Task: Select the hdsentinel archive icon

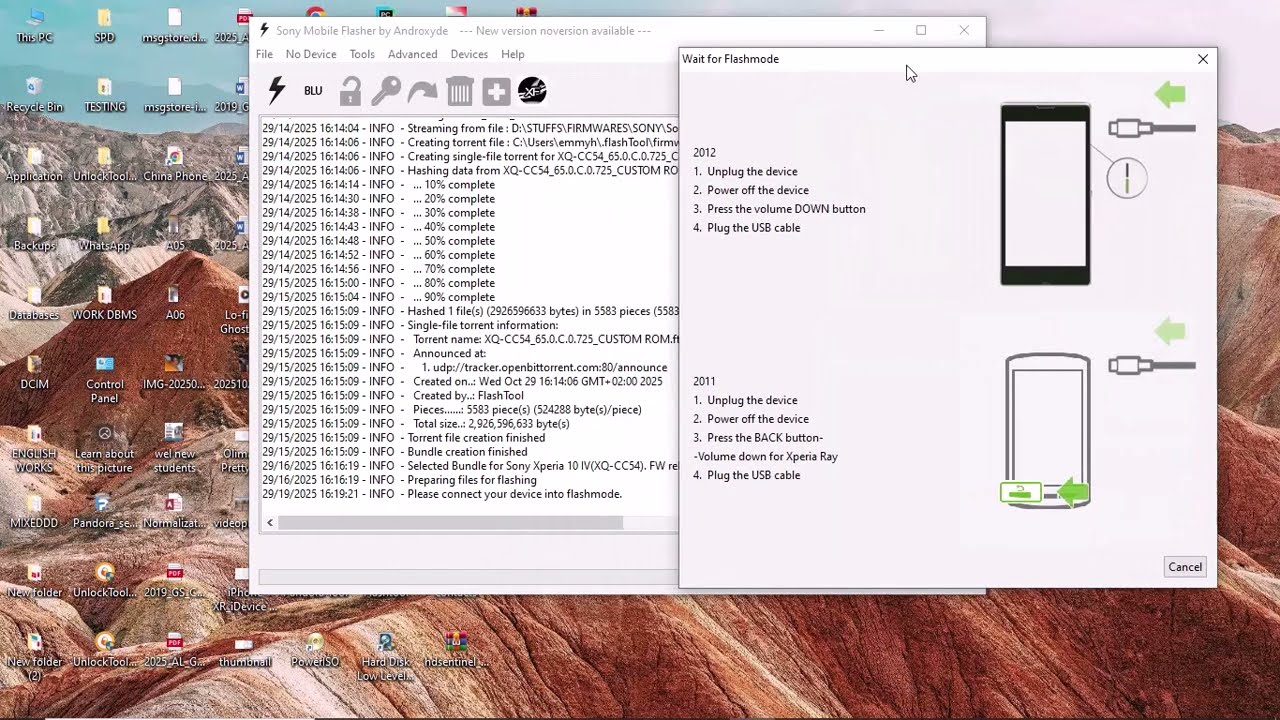Action: pos(455,649)
